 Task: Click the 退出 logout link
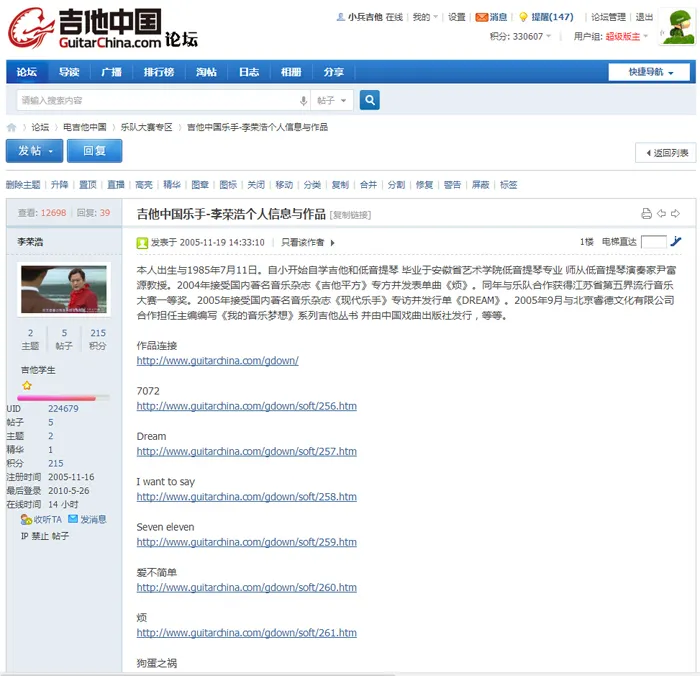[x=644, y=17]
